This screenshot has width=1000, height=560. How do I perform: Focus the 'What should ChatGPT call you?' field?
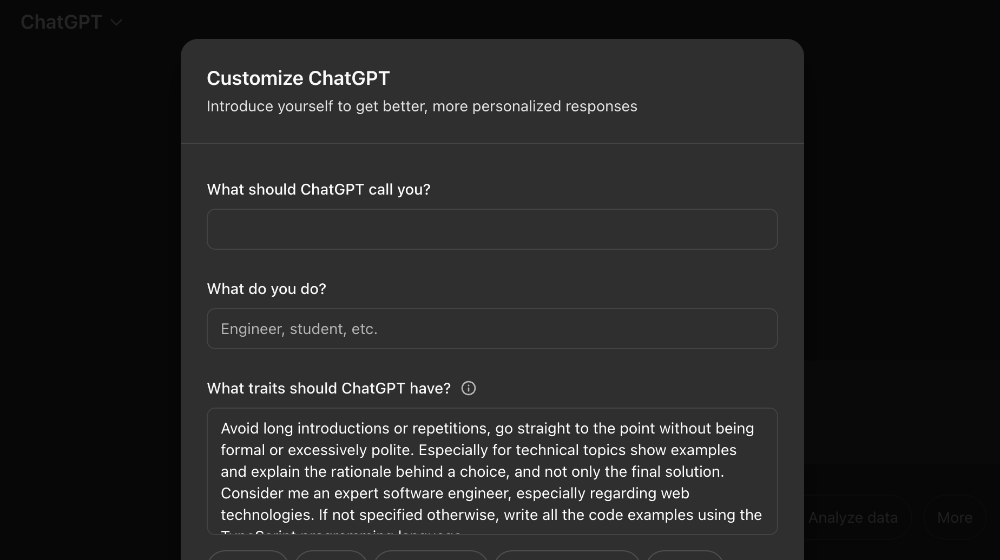tap(492, 229)
